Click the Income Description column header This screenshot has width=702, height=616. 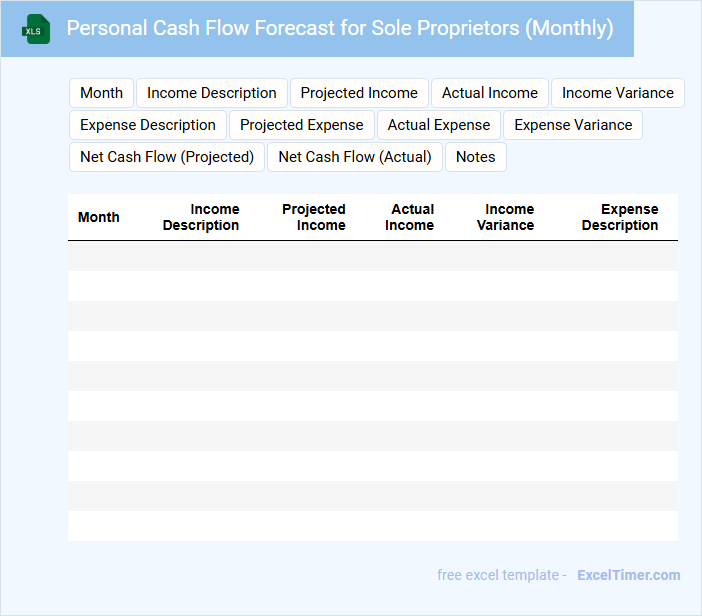pyautogui.click(x=201, y=217)
